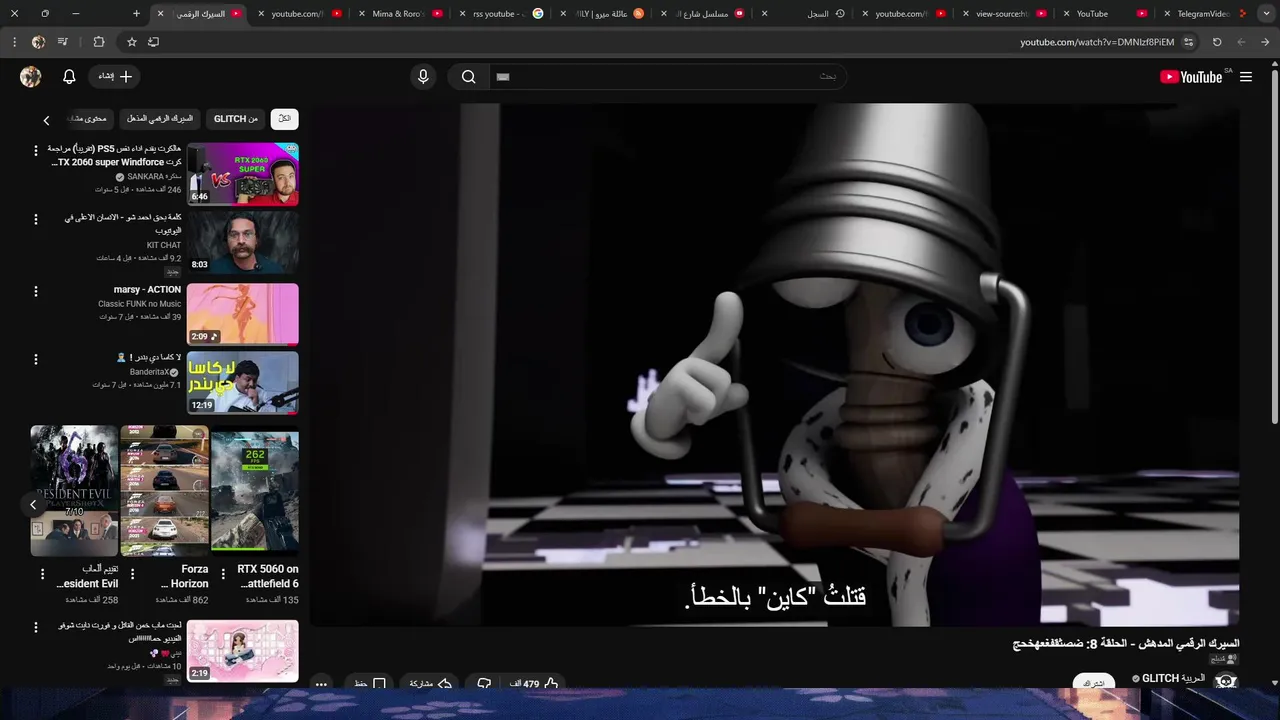Viewport: 1280px width, 720px height.
Task: Open the RTX 5060 on Battlefield 6 short
Action: click(254, 490)
